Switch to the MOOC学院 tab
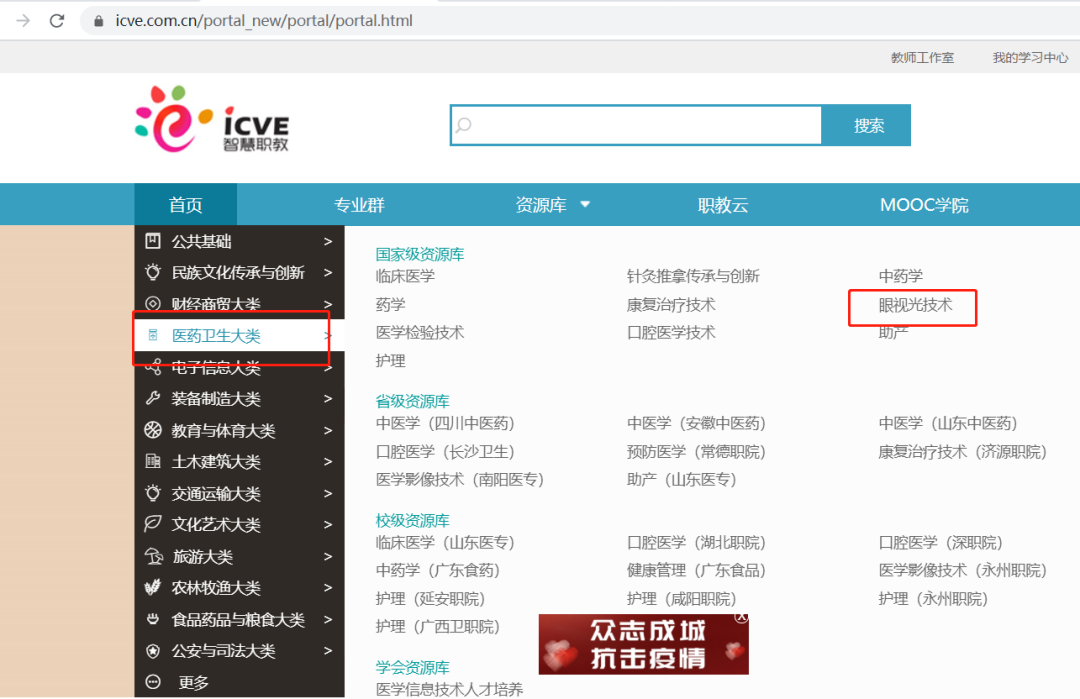Screen dimensions: 1080x699 pyautogui.click(x=924, y=205)
